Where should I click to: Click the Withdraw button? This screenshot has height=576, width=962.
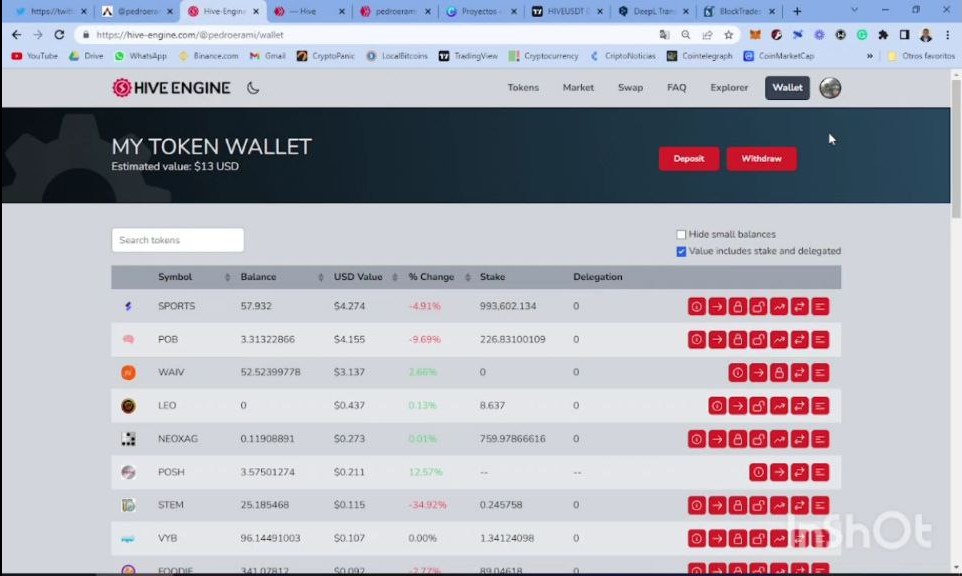point(761,159)
